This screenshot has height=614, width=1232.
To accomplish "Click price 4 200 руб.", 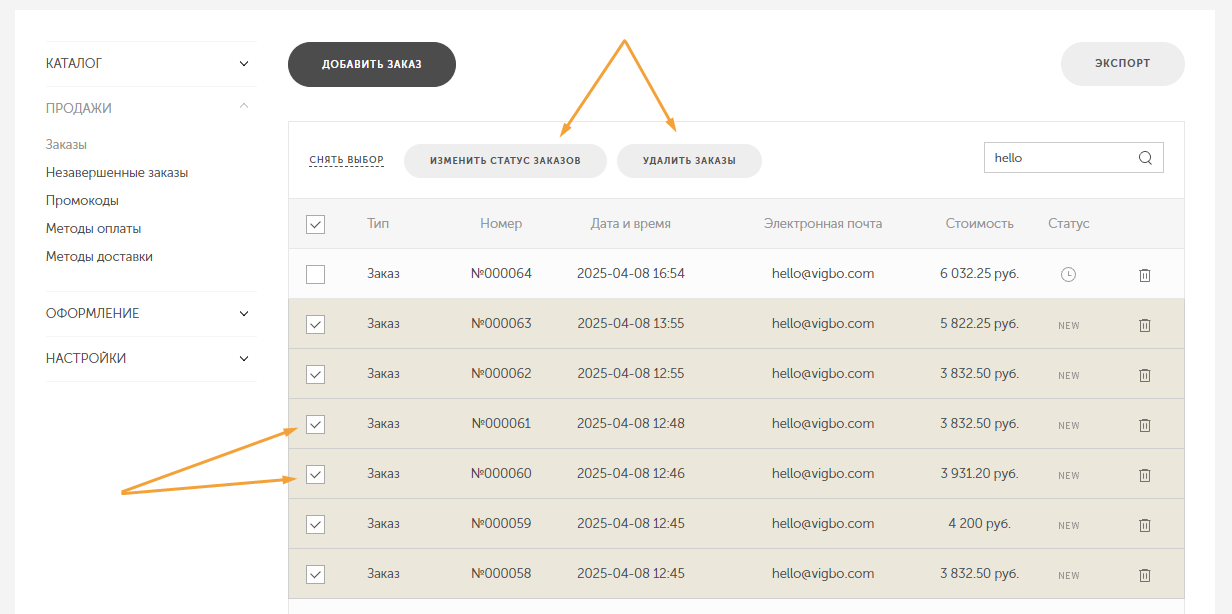I will (980, 524).
